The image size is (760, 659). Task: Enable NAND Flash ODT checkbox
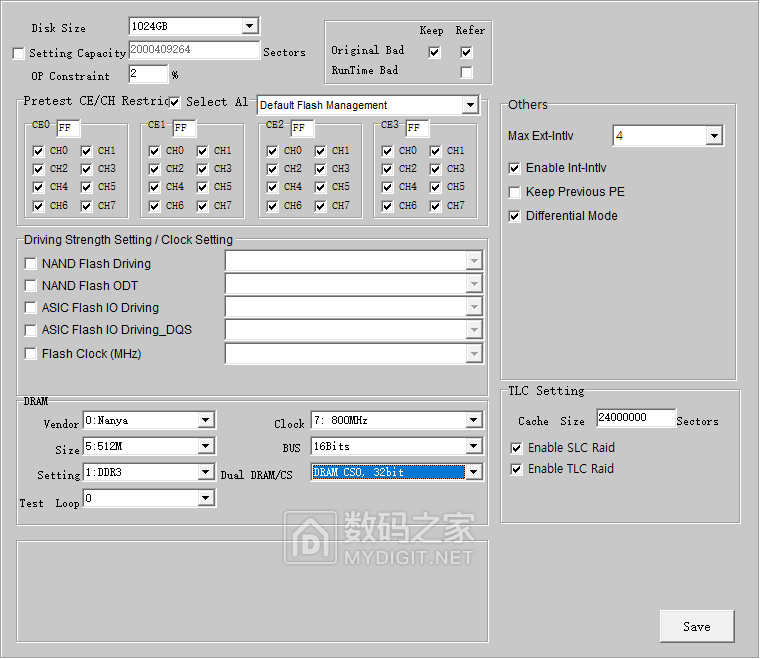(31, 286)
